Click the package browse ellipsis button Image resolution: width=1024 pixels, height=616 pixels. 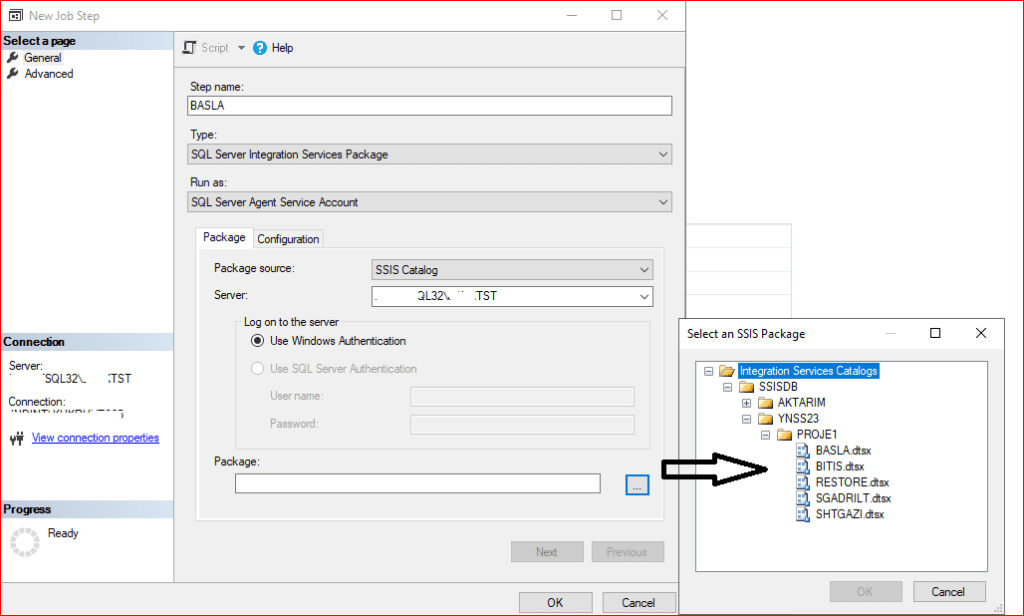click(x=637, y=484)
